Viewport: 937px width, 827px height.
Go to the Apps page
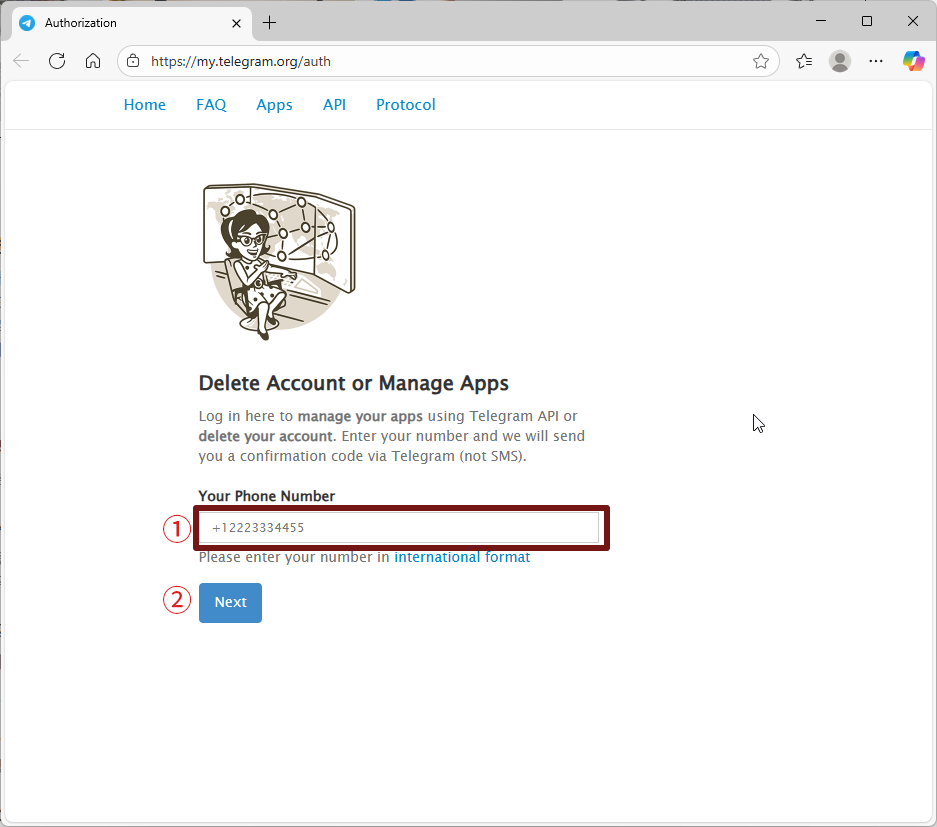coord(274,105)
